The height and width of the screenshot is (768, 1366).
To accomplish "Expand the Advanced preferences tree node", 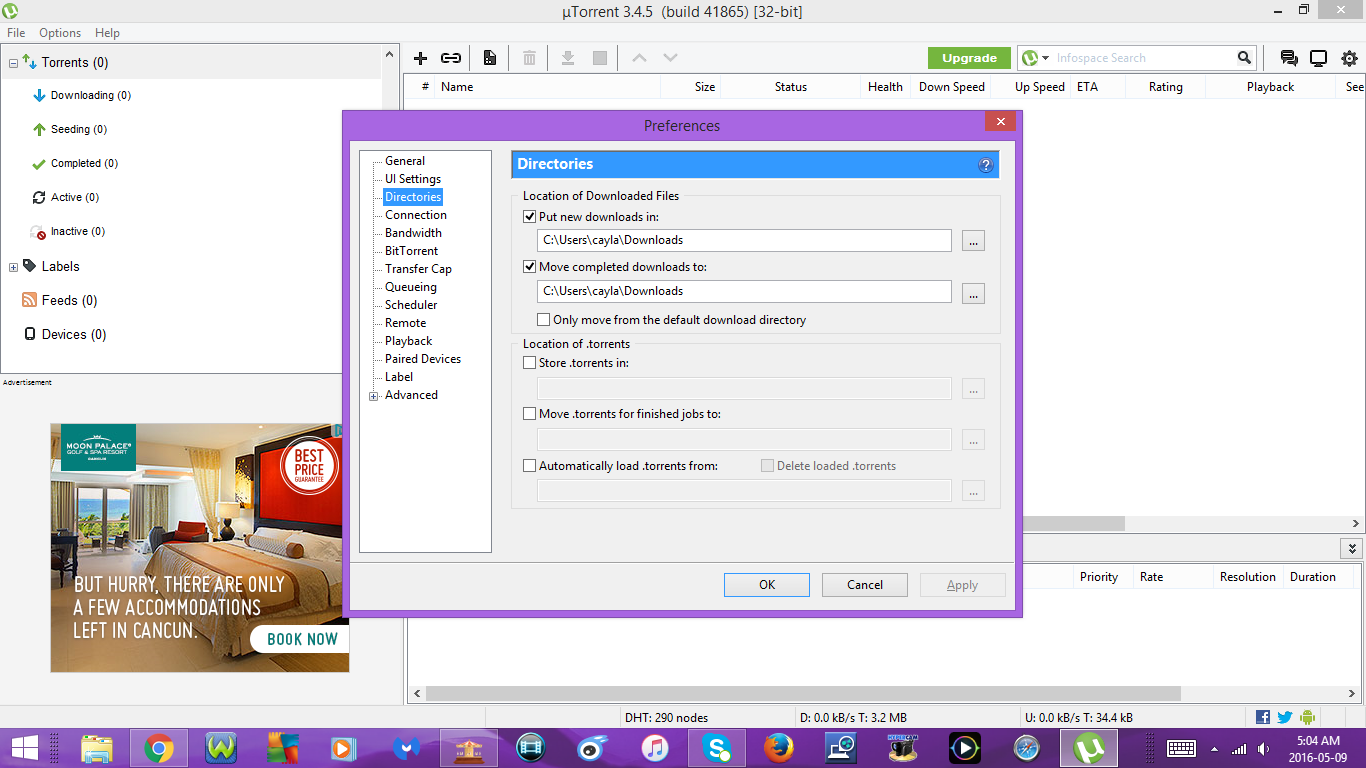I will tap(374, 396).
